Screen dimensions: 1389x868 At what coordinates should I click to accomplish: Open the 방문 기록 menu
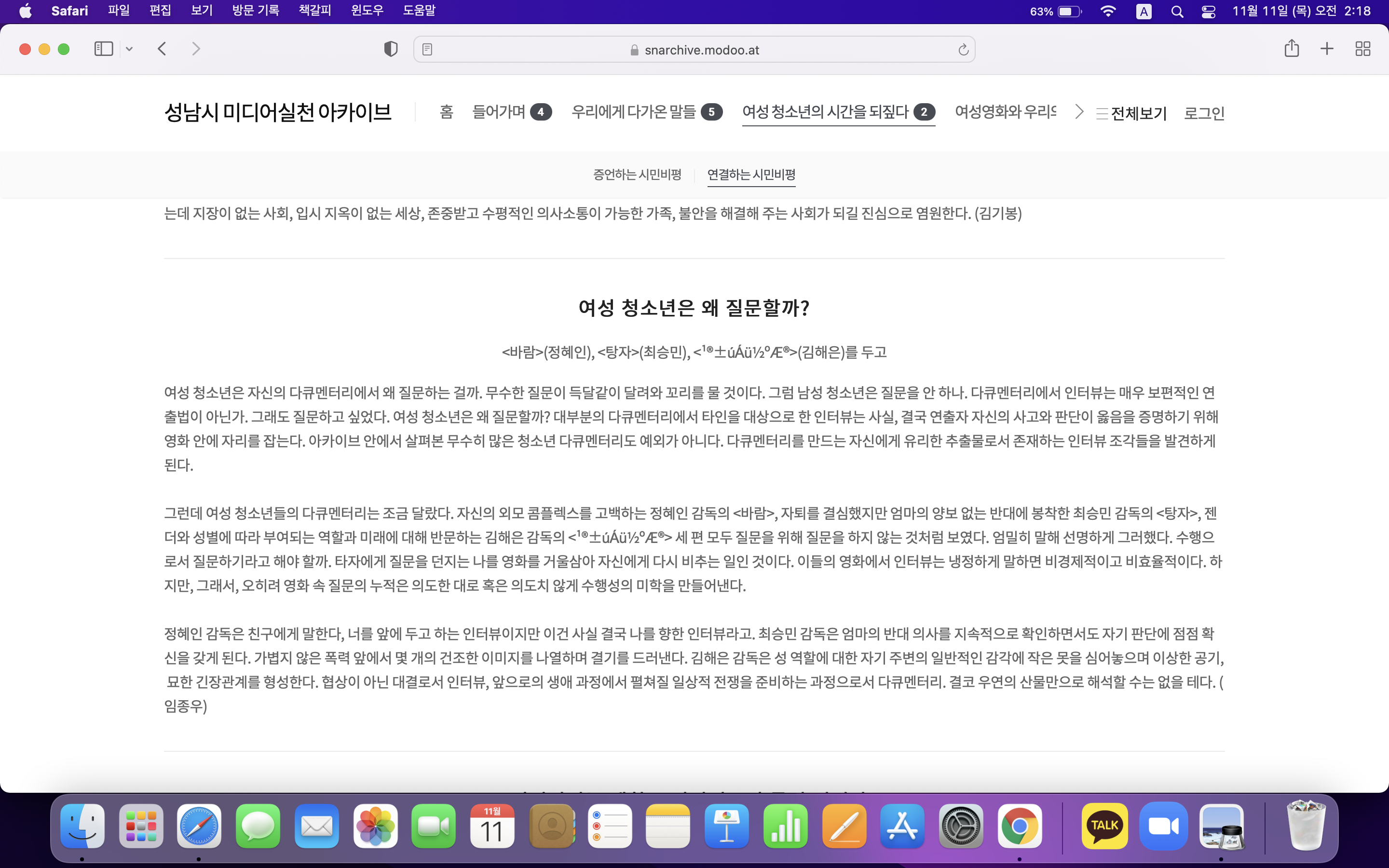[256, 11]
